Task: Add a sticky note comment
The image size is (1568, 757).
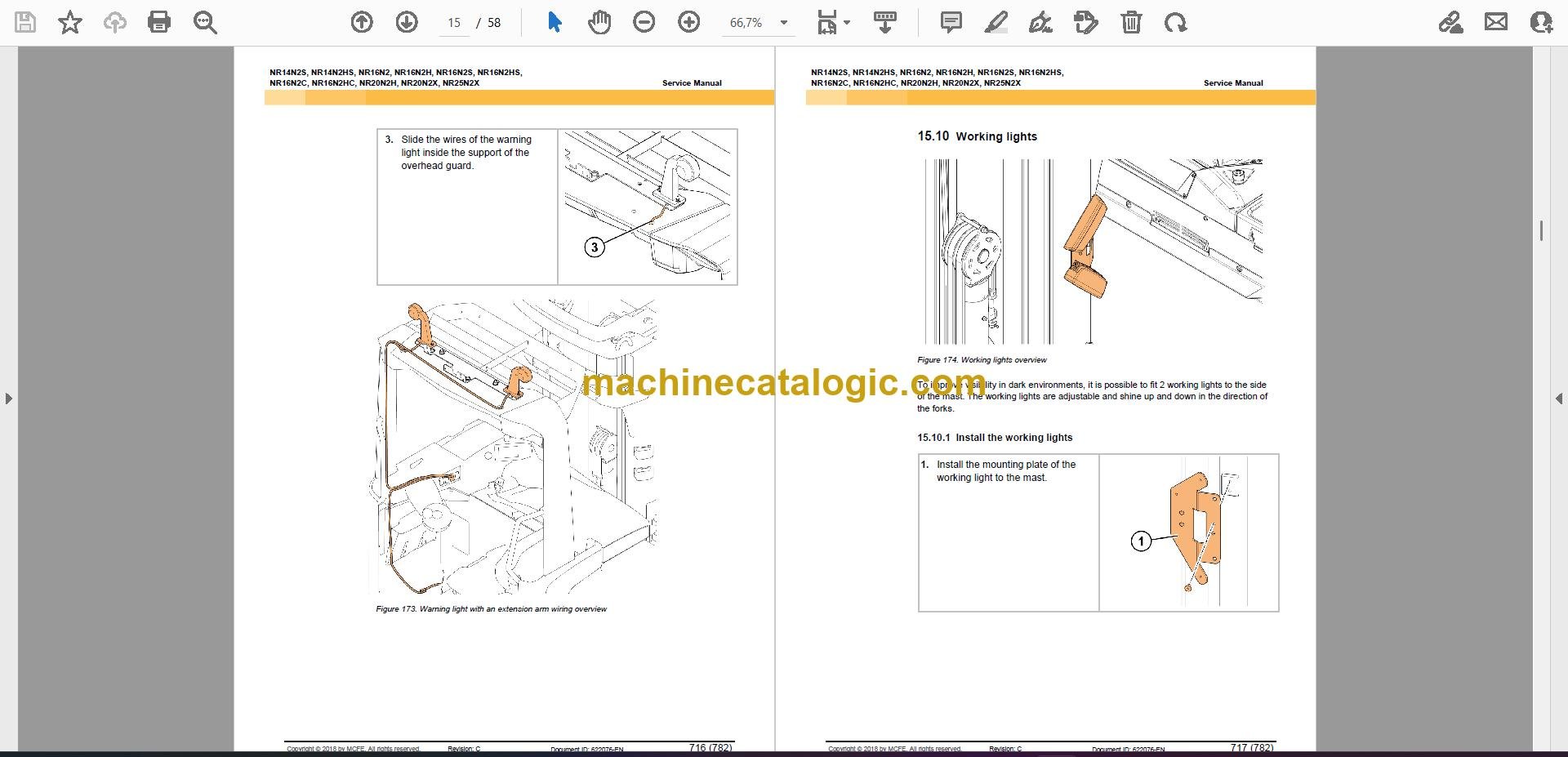Action: pyautogui.click(x=951, y=23)
